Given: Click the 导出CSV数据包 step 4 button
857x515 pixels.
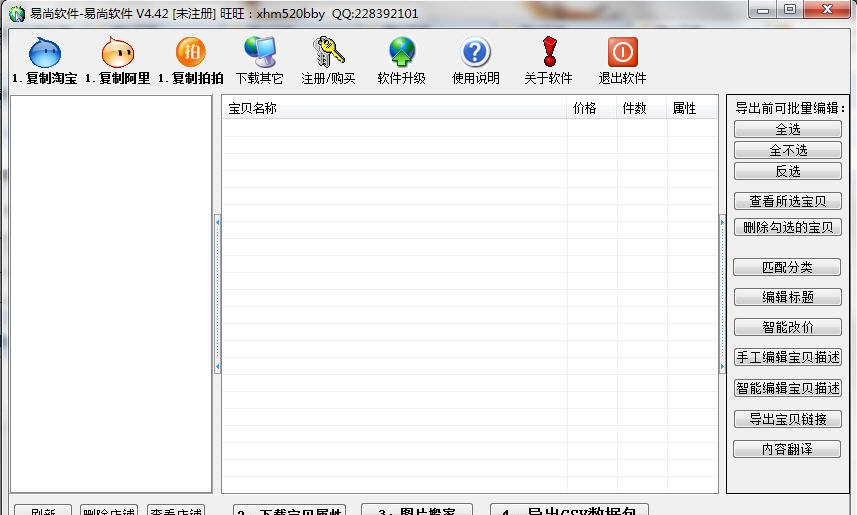Looking at the screenshot, I should click(x=570, y=510).
